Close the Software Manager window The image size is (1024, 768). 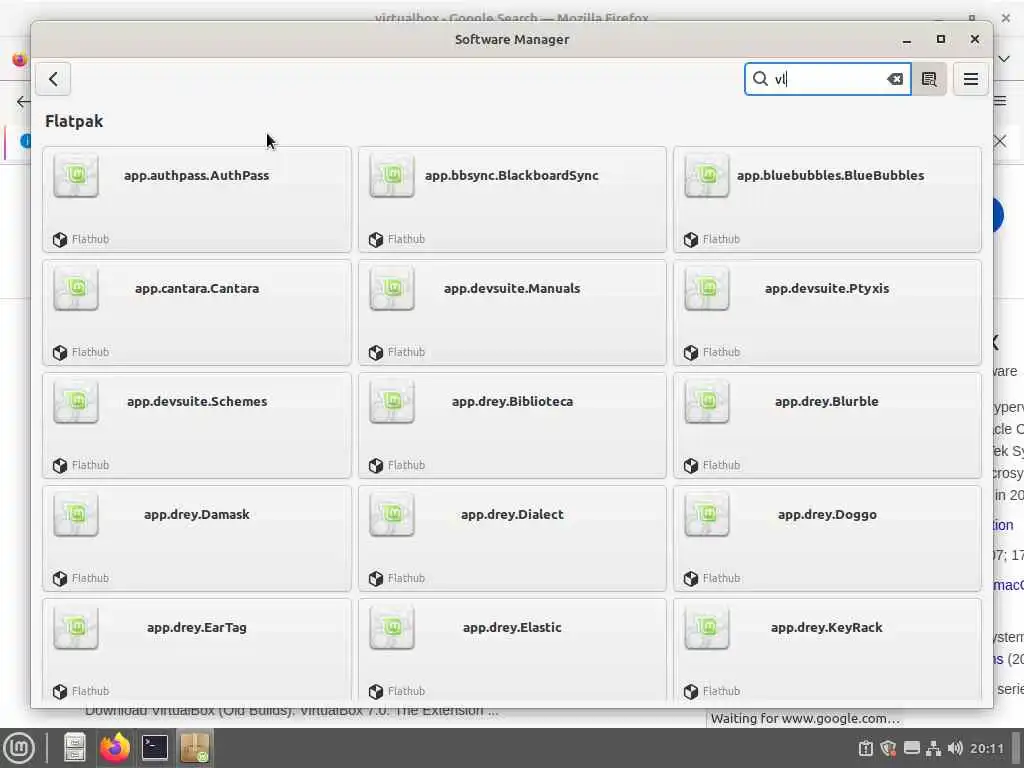[974, 39]
